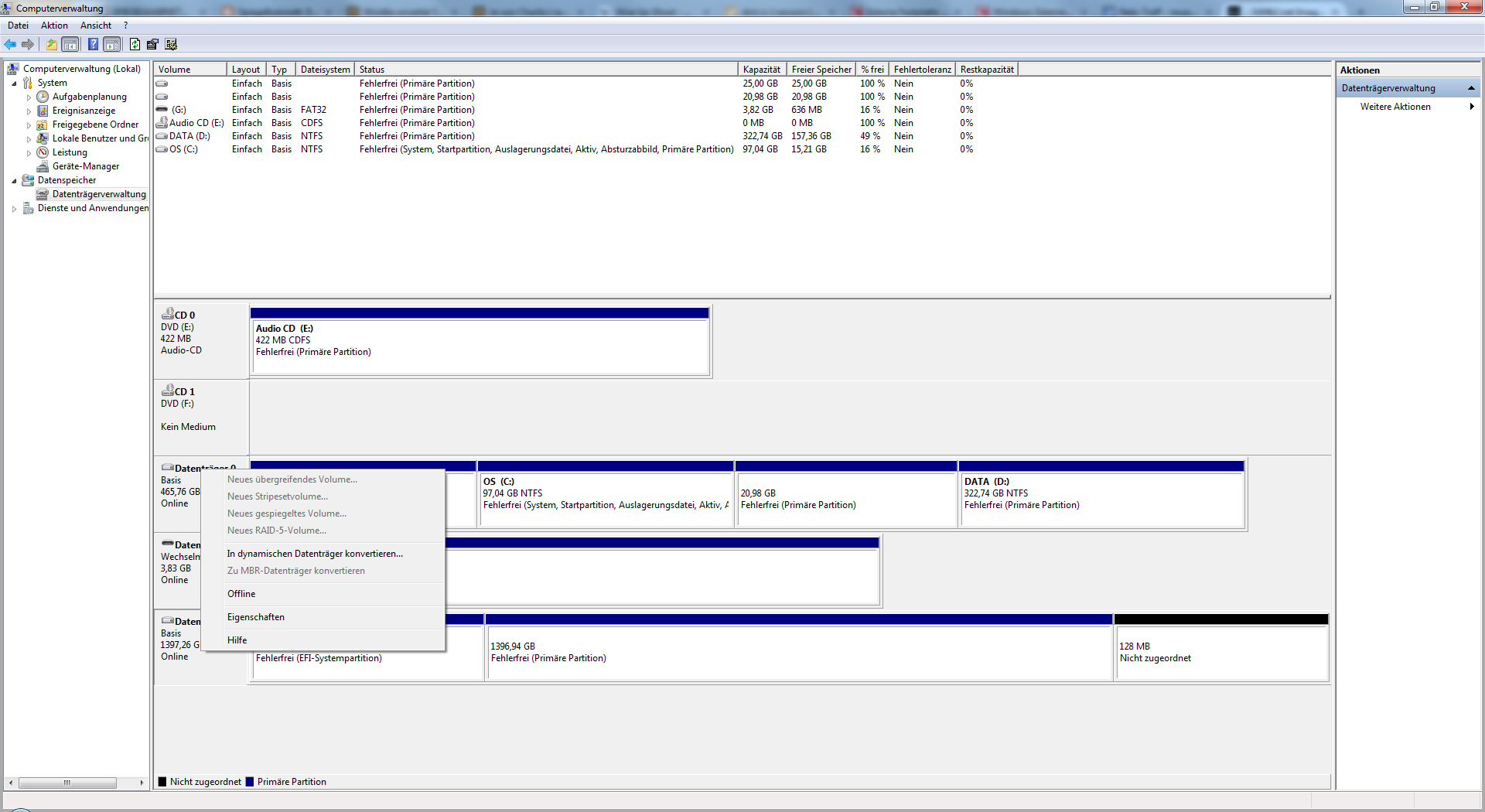This screenshot has width=1485, height=812.
Task: Choose Eigenschaften in the context menu
Action: tap(256, 617)
